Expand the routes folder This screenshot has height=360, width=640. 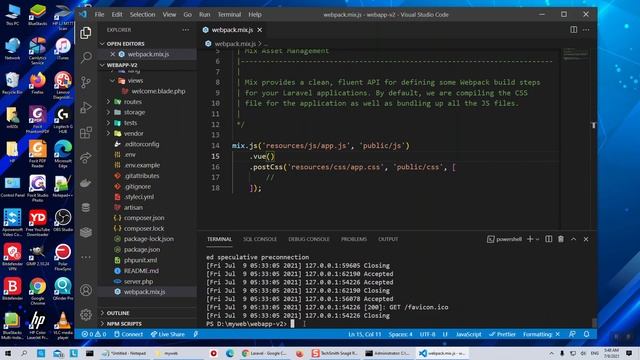[x=133, y=102]
